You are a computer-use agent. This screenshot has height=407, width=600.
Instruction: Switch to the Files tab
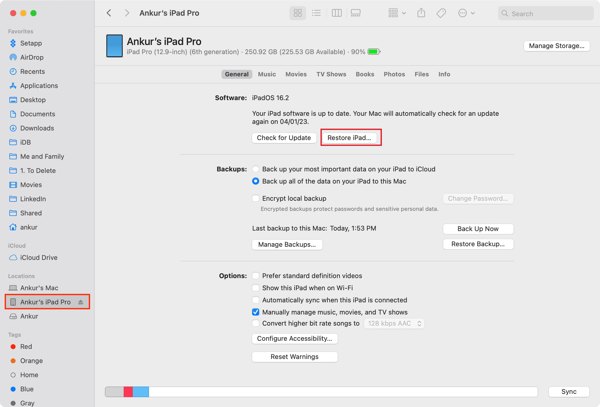click(421, 74)
